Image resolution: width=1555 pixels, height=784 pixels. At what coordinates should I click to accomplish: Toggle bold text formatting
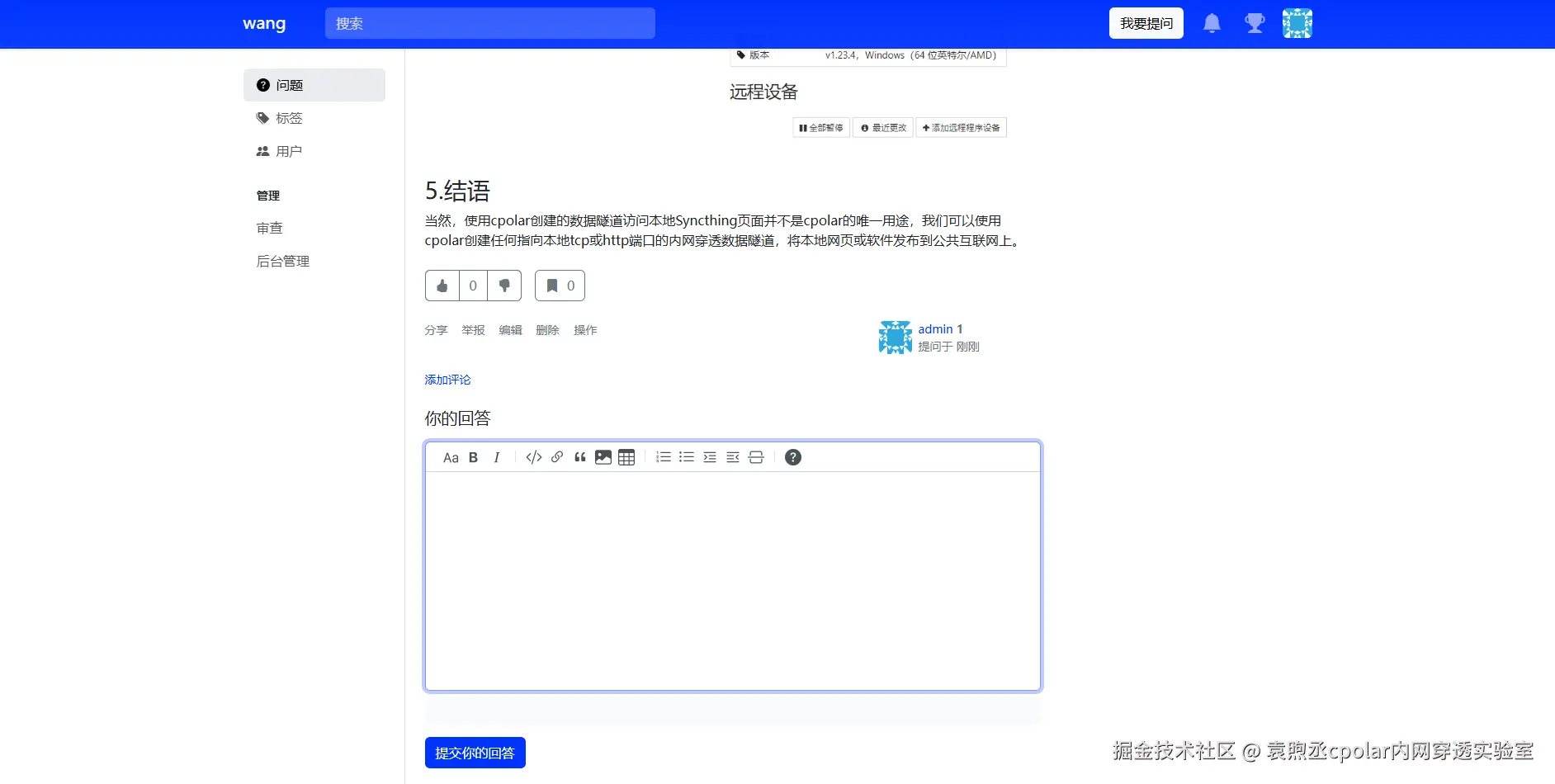[x=473, y=456]
